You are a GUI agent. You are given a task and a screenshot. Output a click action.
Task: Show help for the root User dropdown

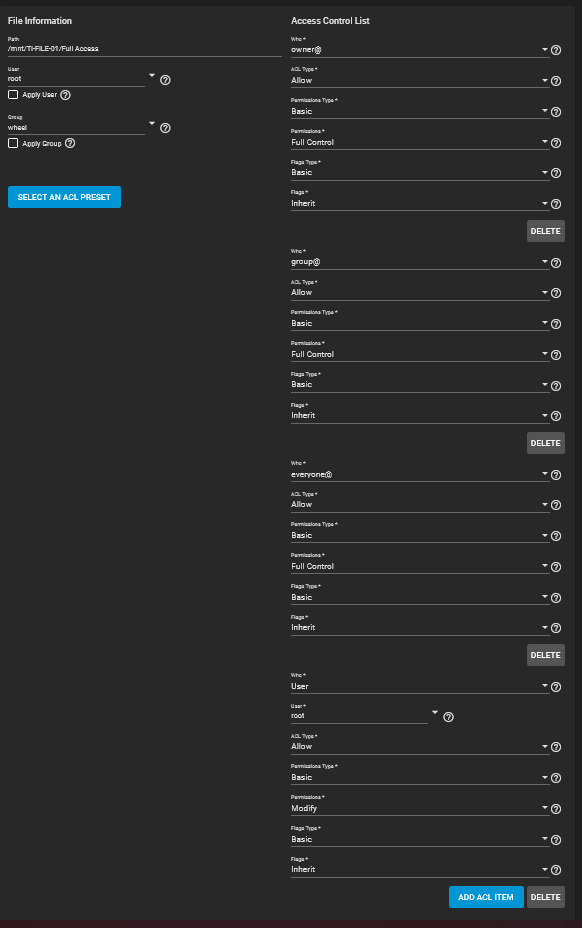165,80
